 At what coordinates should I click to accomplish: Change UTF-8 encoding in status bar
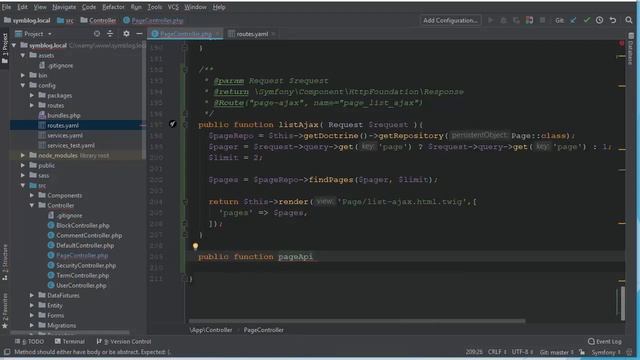[x=522, y=352]
